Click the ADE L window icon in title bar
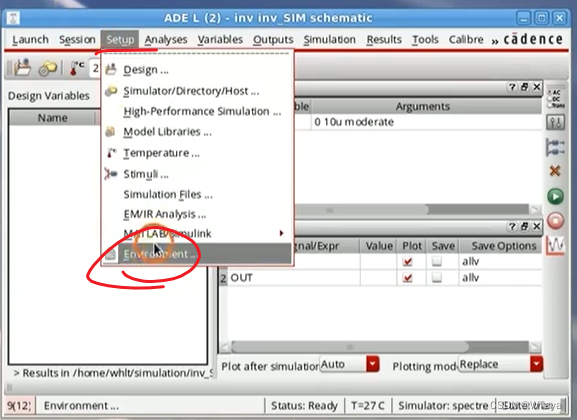This screenshot has height=420, width=577. [13, 18]
